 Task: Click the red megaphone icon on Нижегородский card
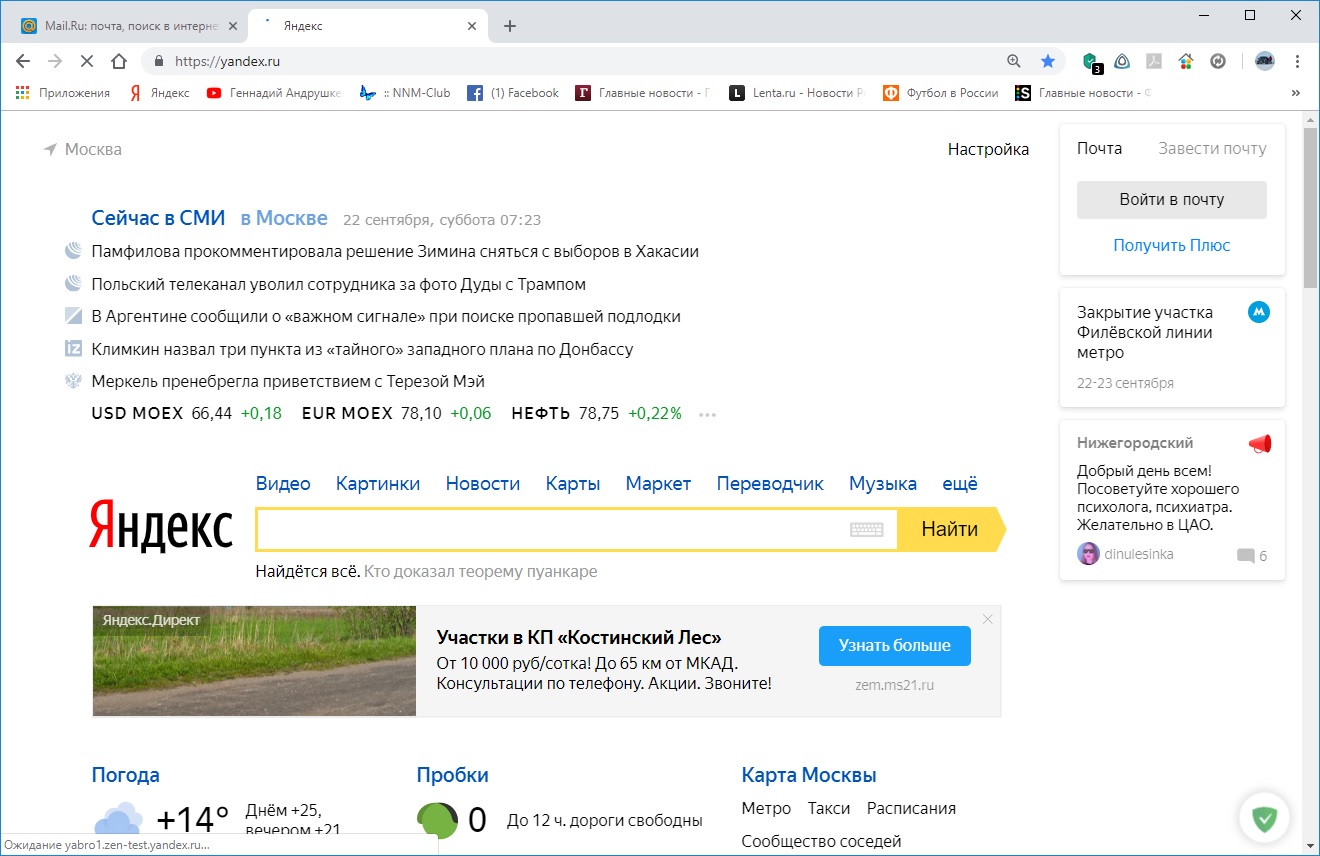pyautogui.click(x=1258, y=444)
